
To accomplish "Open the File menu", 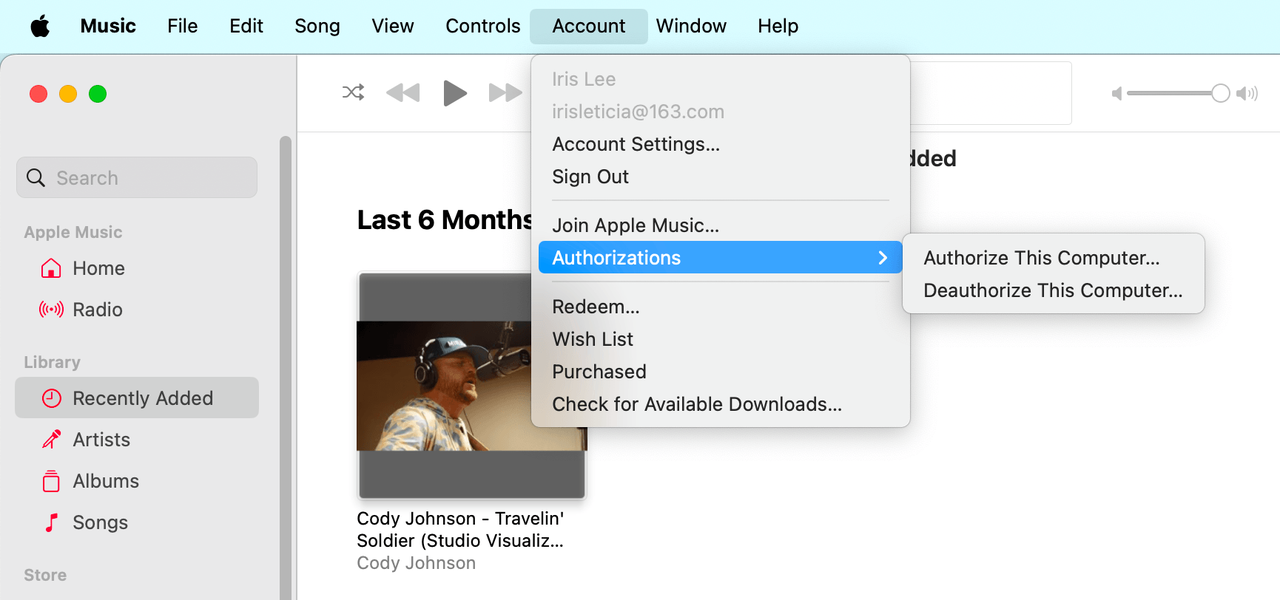I will coord(182,26).
